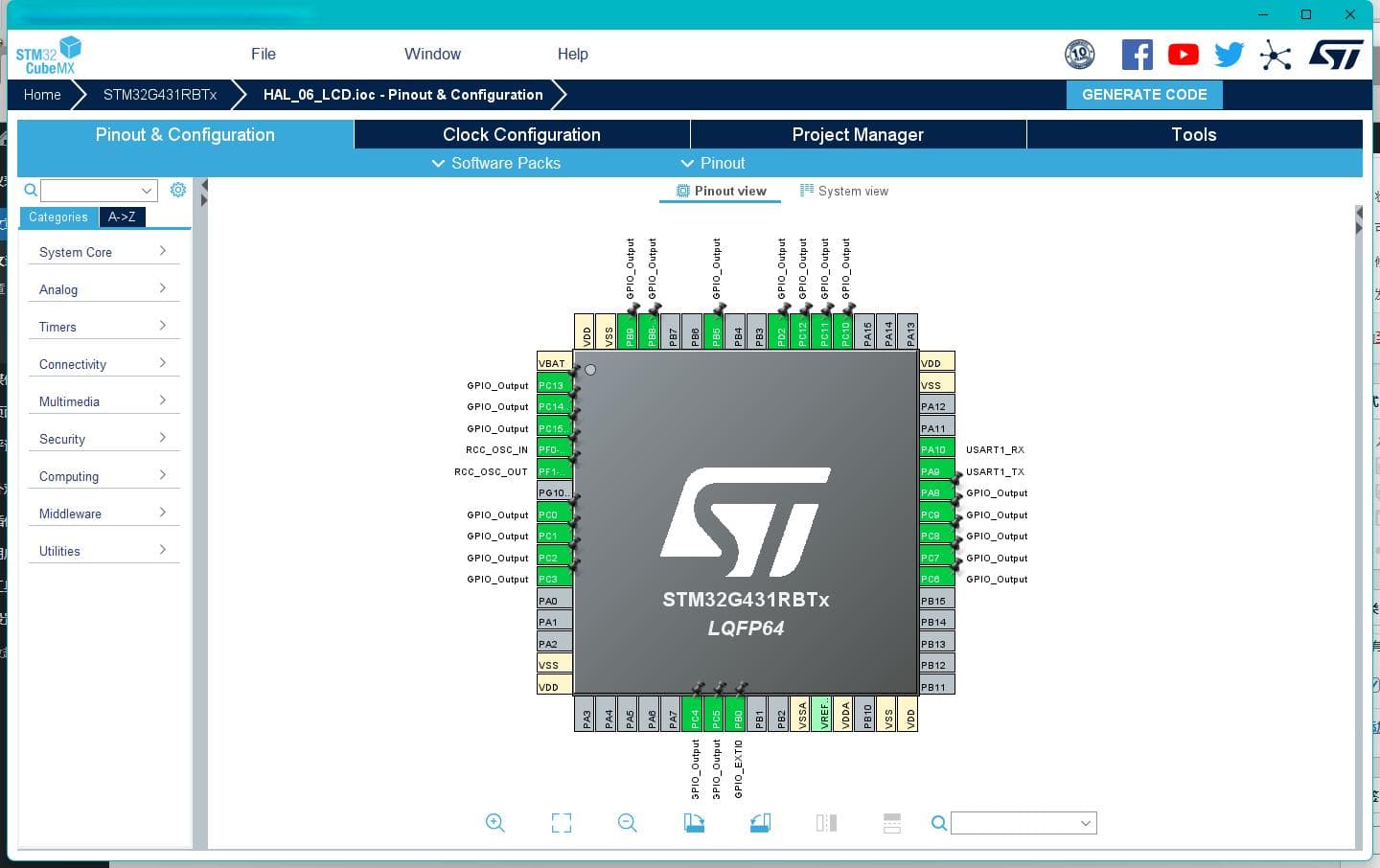This screenshot has width=1380, height=868.
Task: Zoom out of the pinout view
Action: point(628,823)
